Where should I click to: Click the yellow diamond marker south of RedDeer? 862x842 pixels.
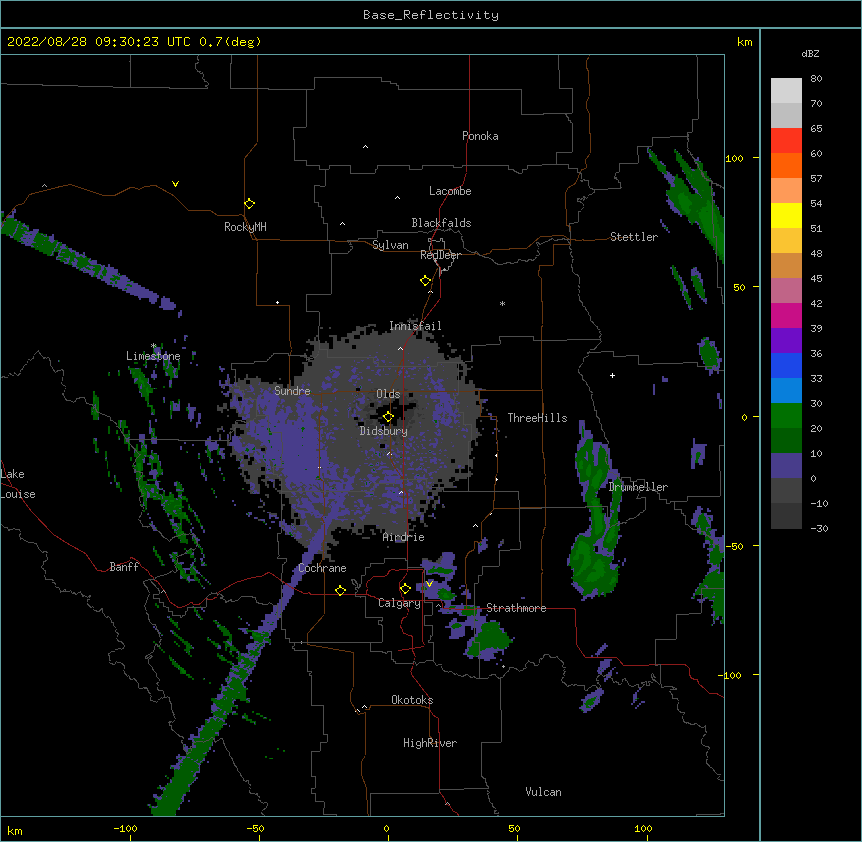click(426, 281)
